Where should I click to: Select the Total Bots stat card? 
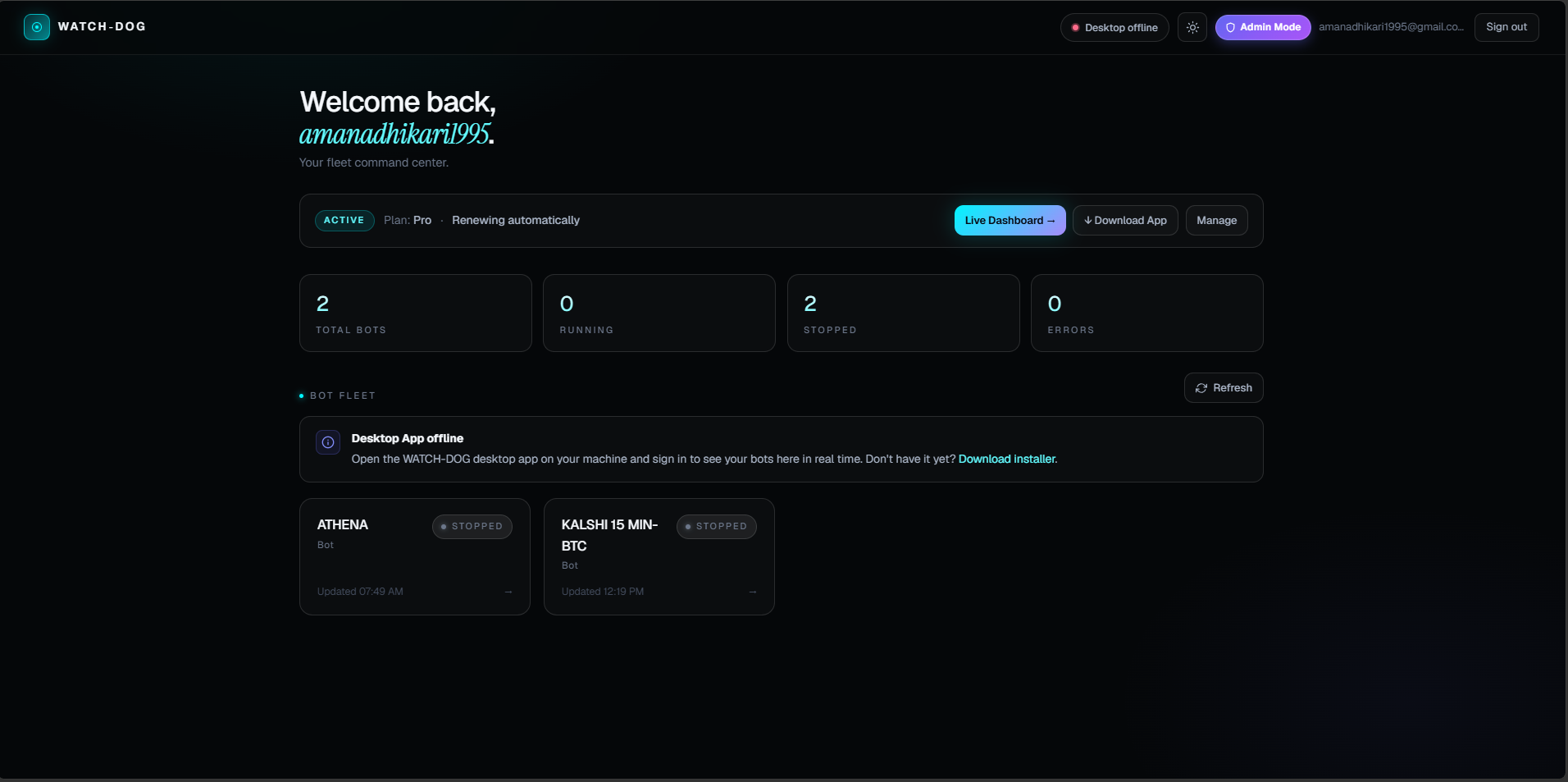point(416,313)
